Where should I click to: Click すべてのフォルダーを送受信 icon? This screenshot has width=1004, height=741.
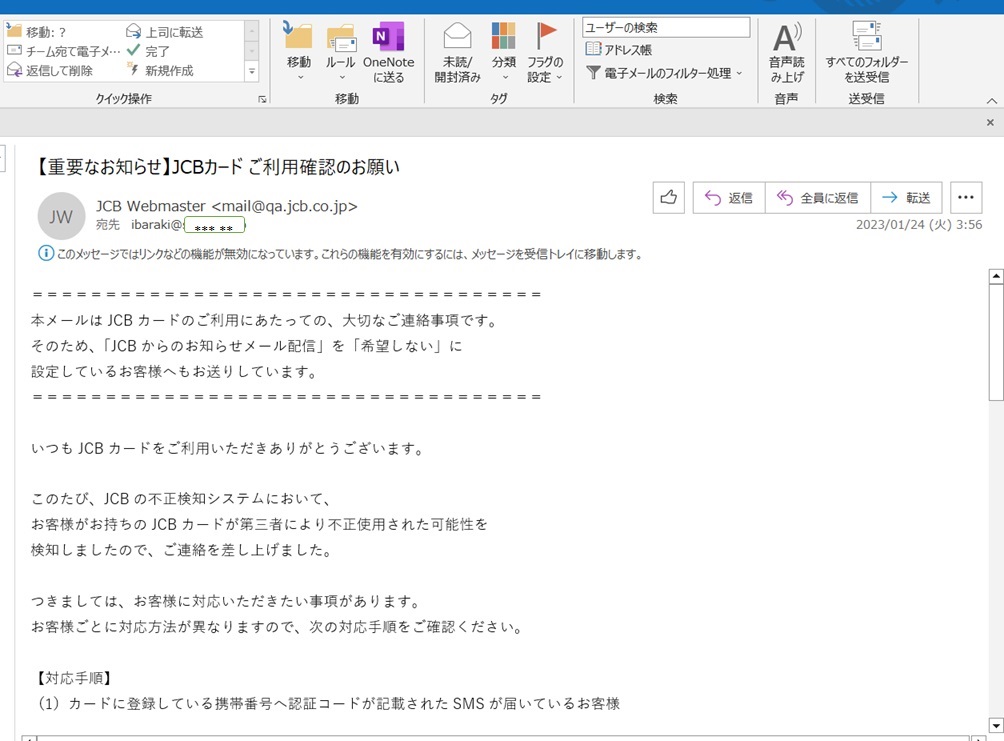point(866,38)
